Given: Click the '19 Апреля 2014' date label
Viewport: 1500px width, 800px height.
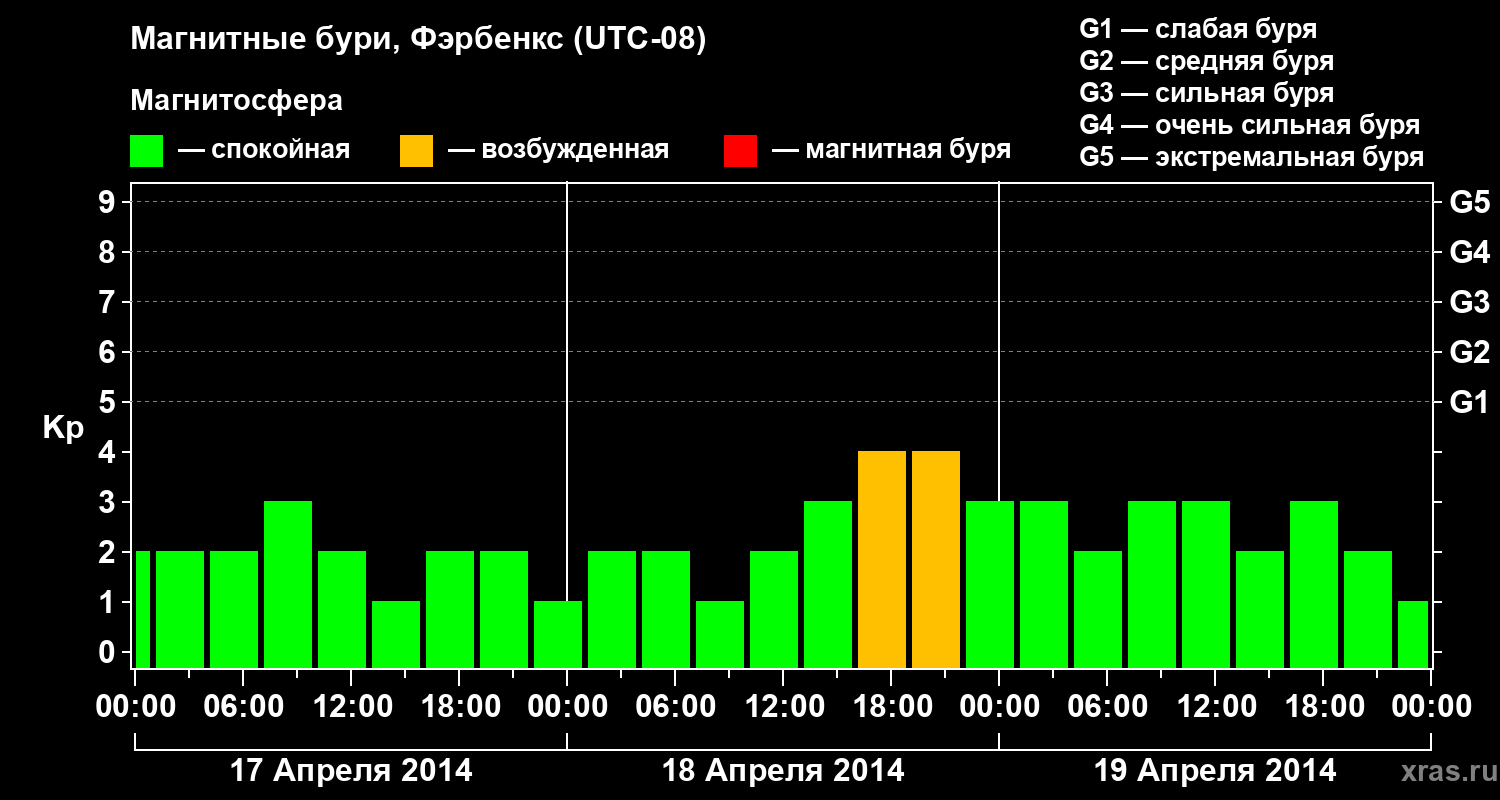Looking at the screenshot, I should pyautogui.click(x=1215, y=771).
